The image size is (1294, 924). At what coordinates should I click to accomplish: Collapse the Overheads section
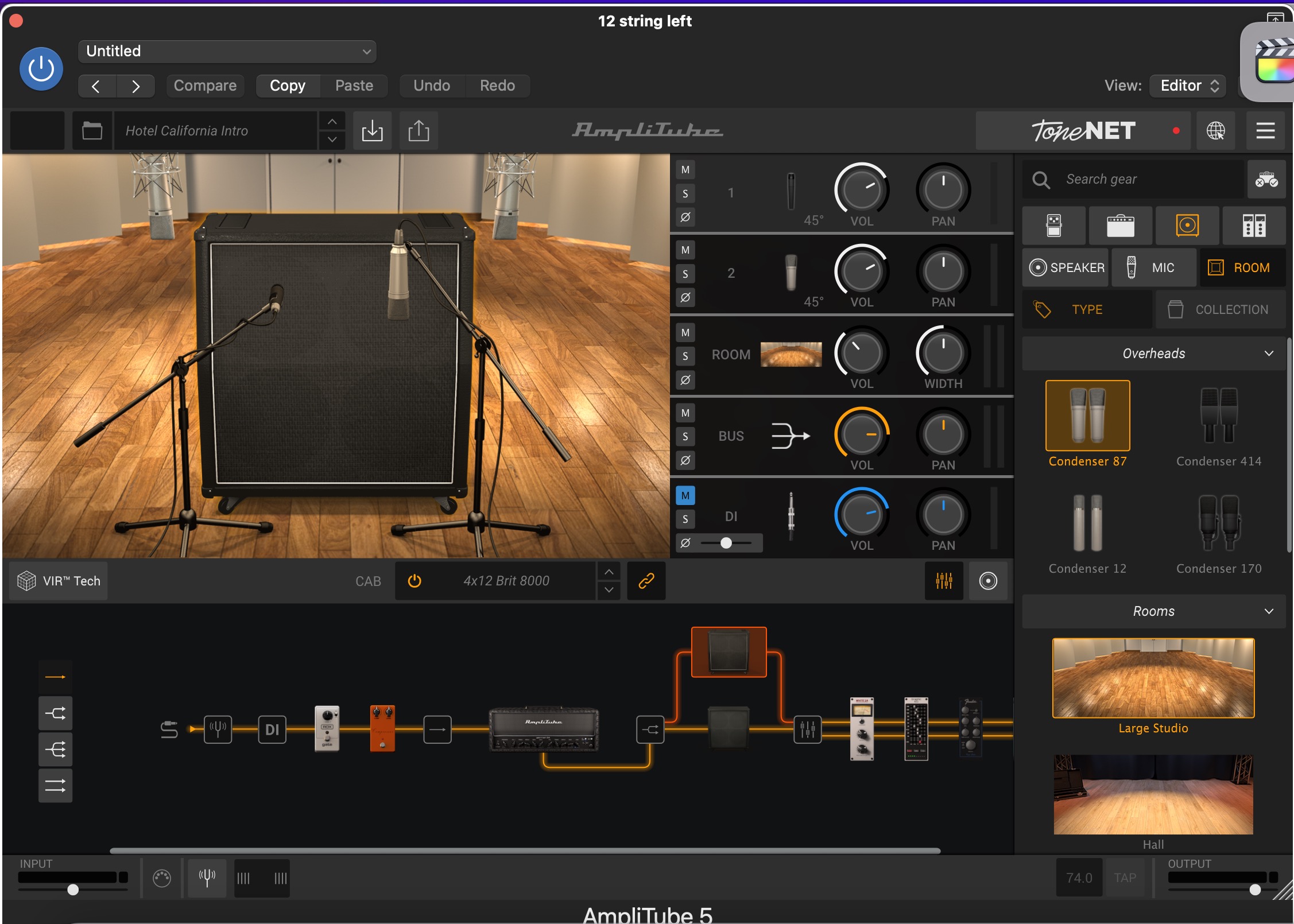[x=1154, y=354]
